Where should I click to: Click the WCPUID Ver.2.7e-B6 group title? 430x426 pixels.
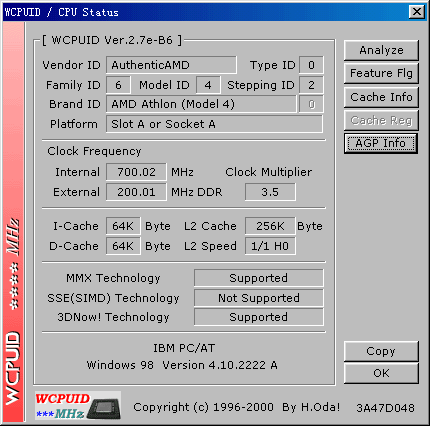point(112,40)
